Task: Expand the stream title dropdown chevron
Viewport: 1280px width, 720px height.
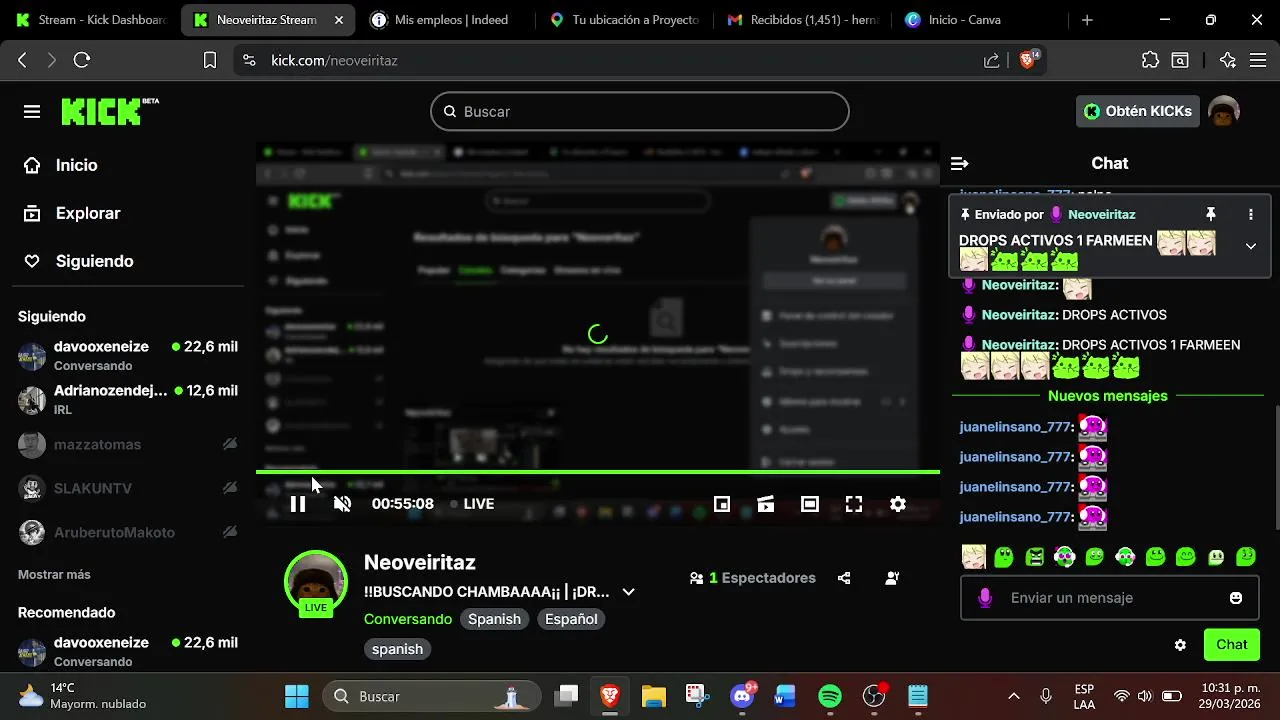Action: (628, 592)
